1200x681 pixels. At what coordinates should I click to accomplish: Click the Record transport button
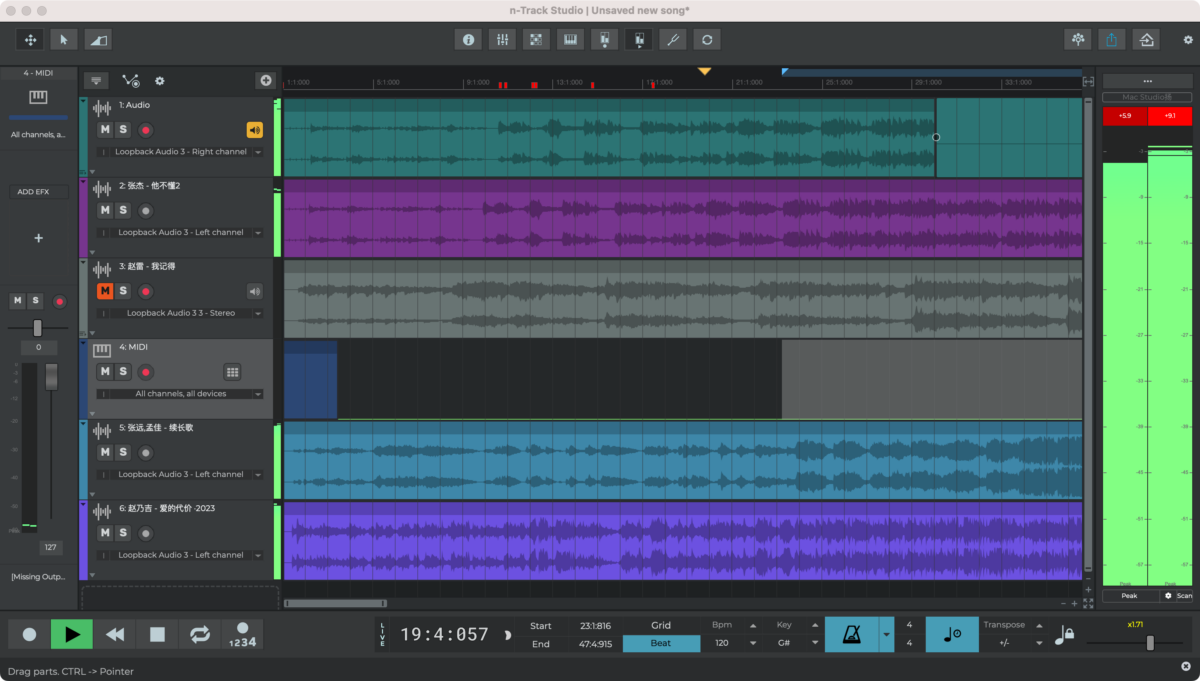29,635
